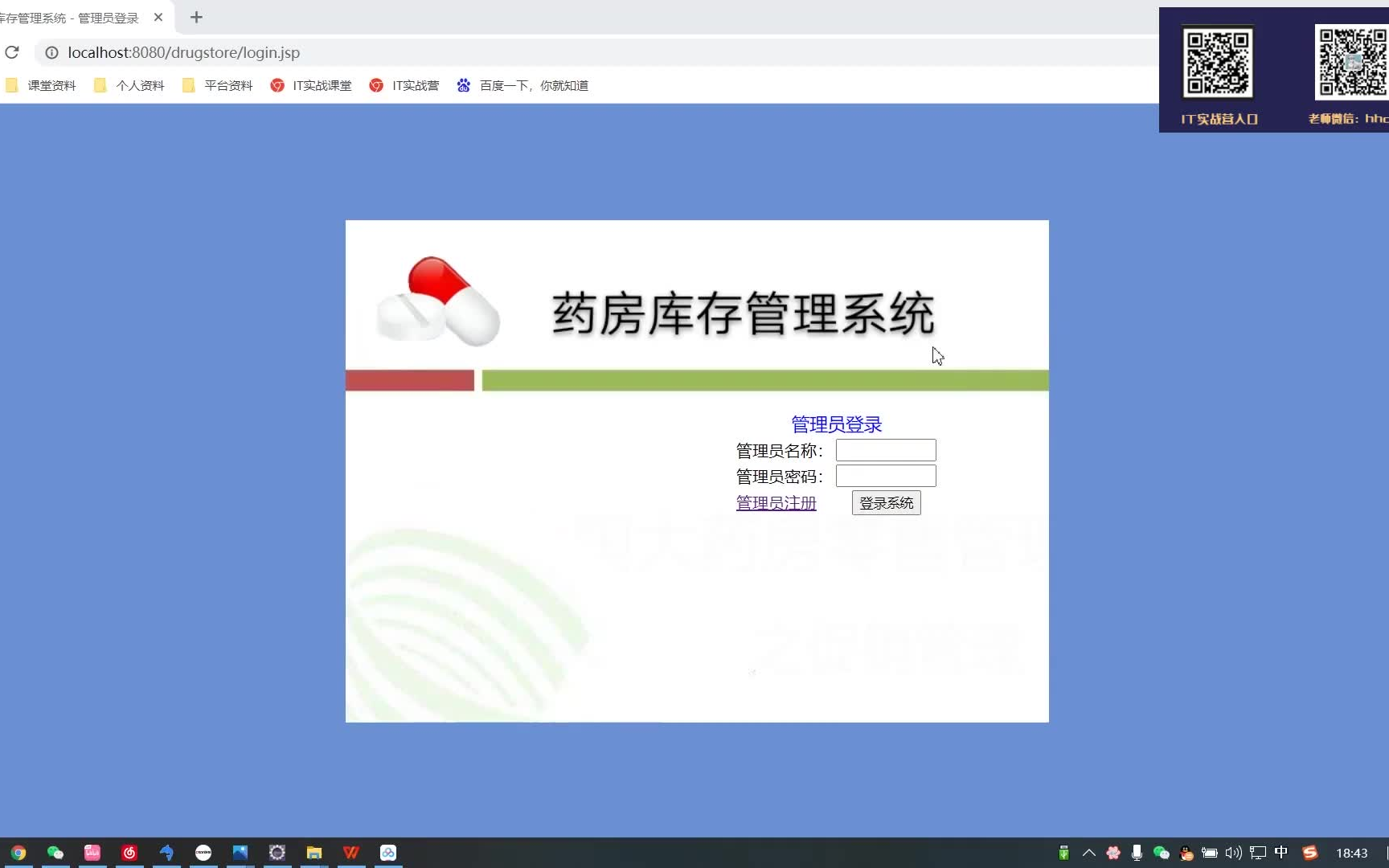1389x868 pixels.
Task: Toggle the Chinese input mode indicator
Action: [x=1280, y=852]
